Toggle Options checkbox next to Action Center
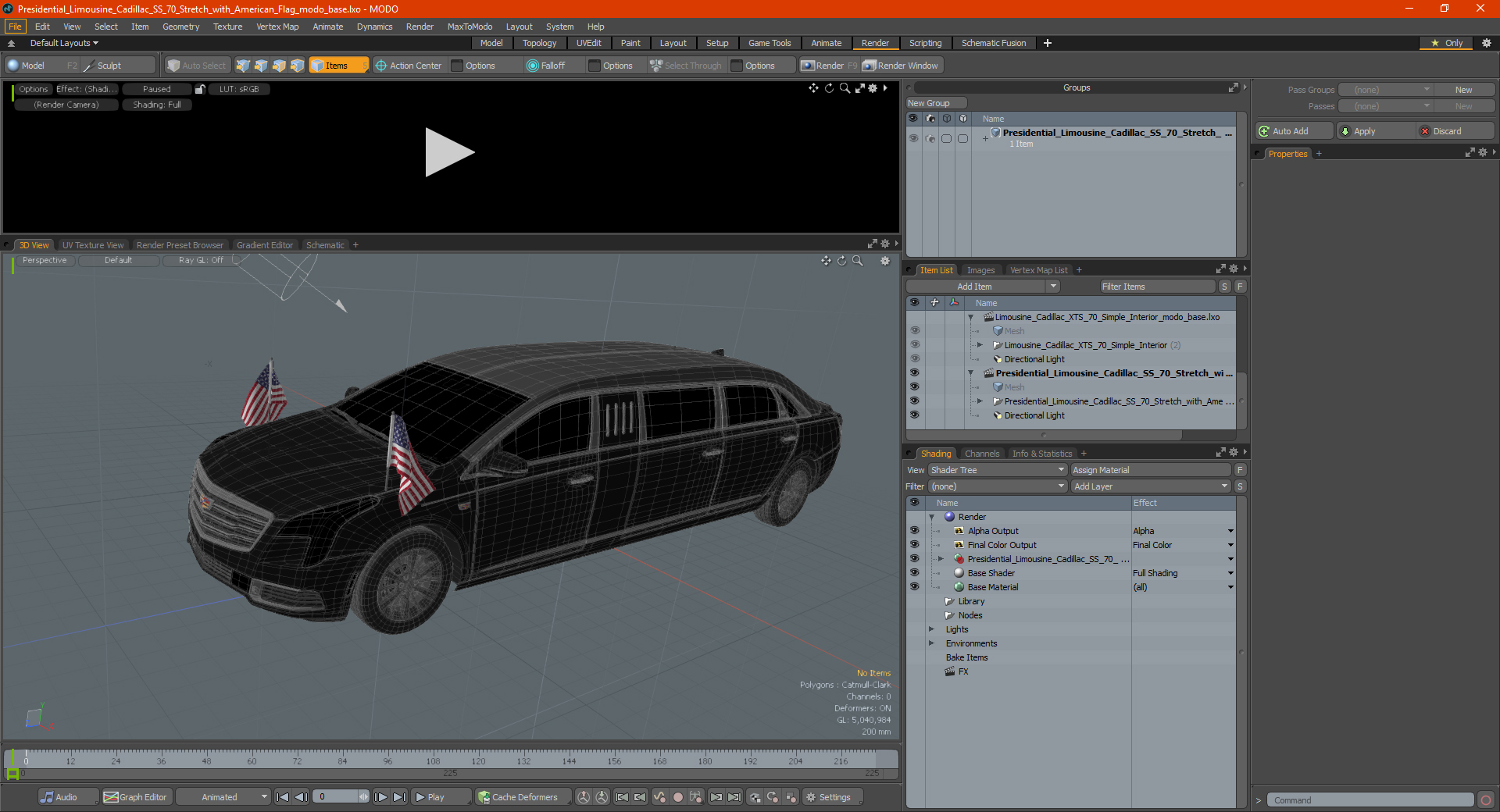This screenshot has width=1500, height=812. 458,66
